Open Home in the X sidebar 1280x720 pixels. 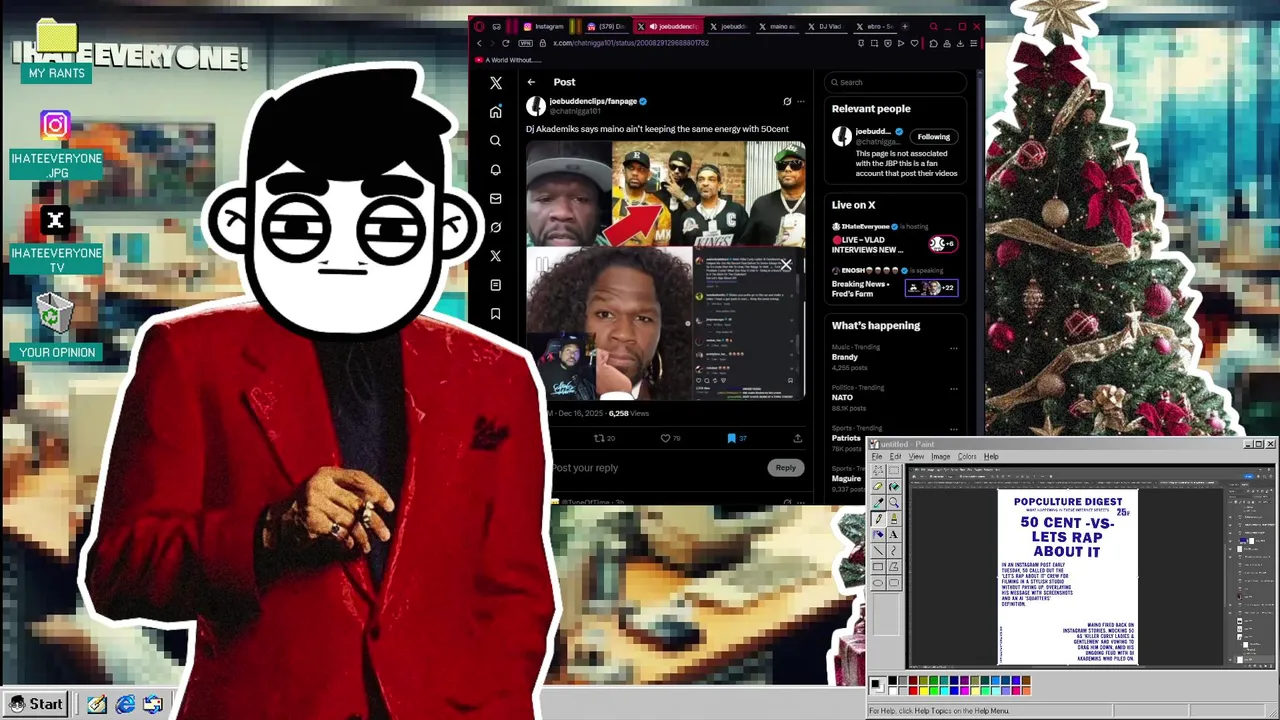click(495, 112)
